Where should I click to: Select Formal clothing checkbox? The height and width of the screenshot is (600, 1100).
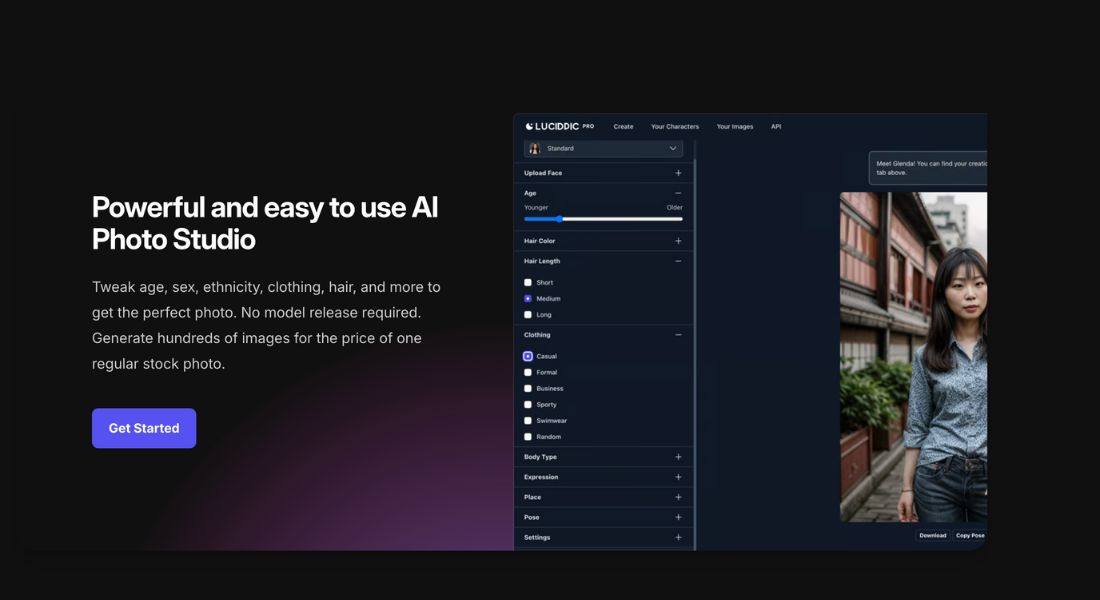coord(528,373)
